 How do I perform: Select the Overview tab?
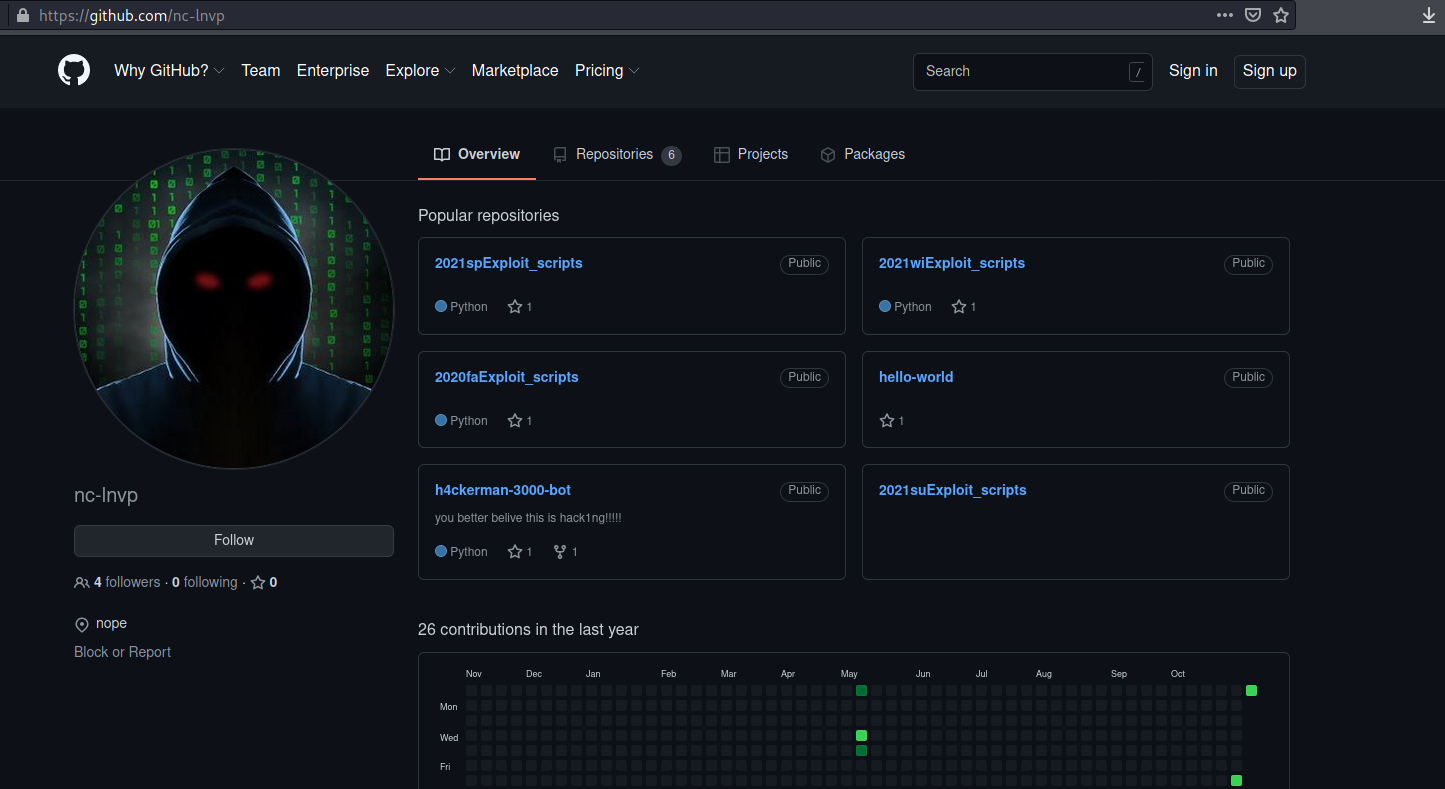point(477,154)
